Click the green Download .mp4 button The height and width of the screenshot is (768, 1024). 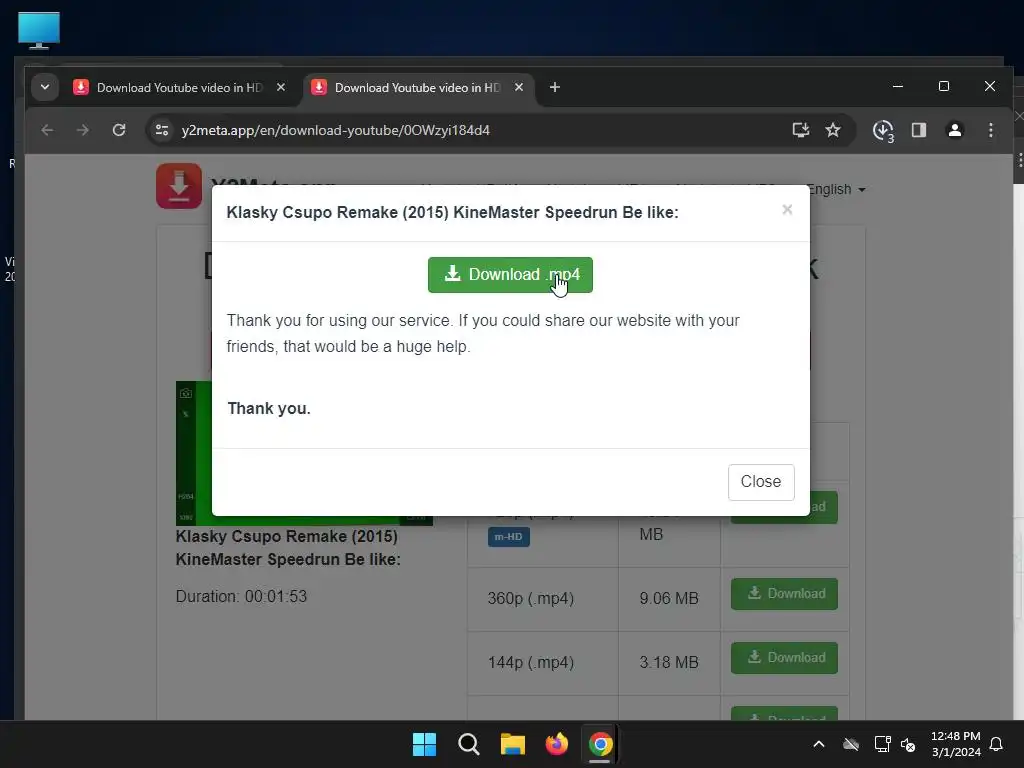[x=510, y=275]
